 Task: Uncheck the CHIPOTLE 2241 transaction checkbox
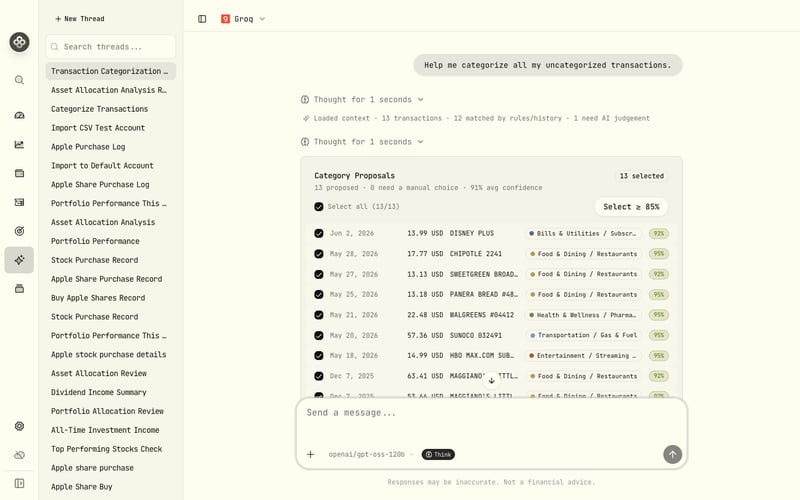(x=319, y=254)
